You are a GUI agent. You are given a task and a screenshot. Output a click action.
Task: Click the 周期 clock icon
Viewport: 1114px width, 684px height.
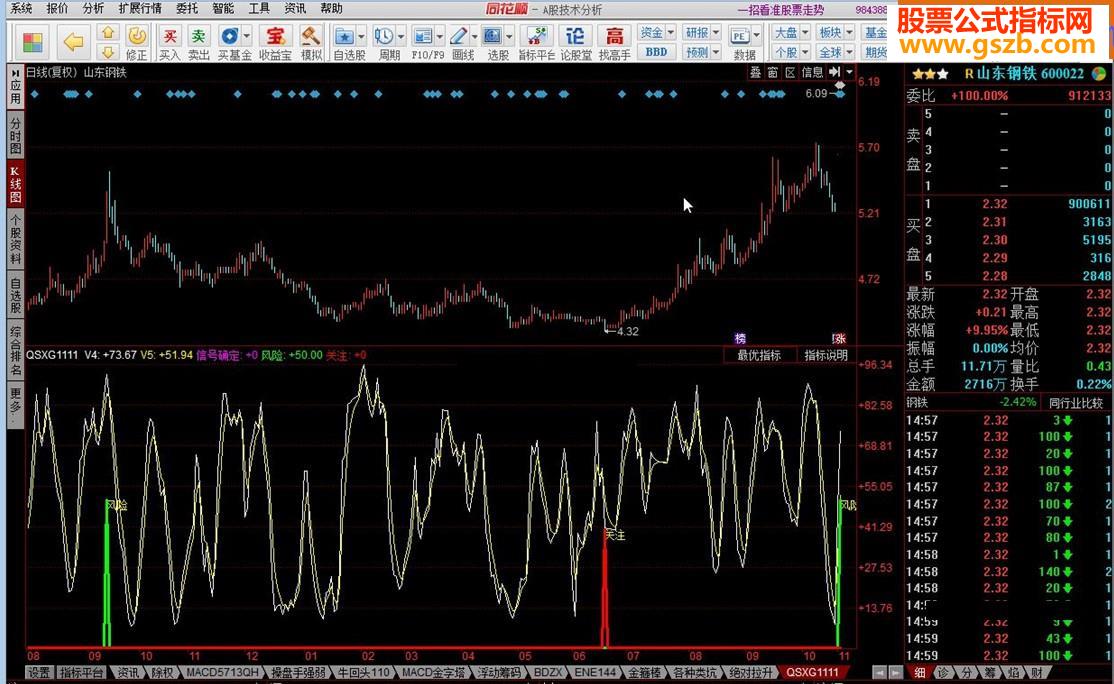384,43
